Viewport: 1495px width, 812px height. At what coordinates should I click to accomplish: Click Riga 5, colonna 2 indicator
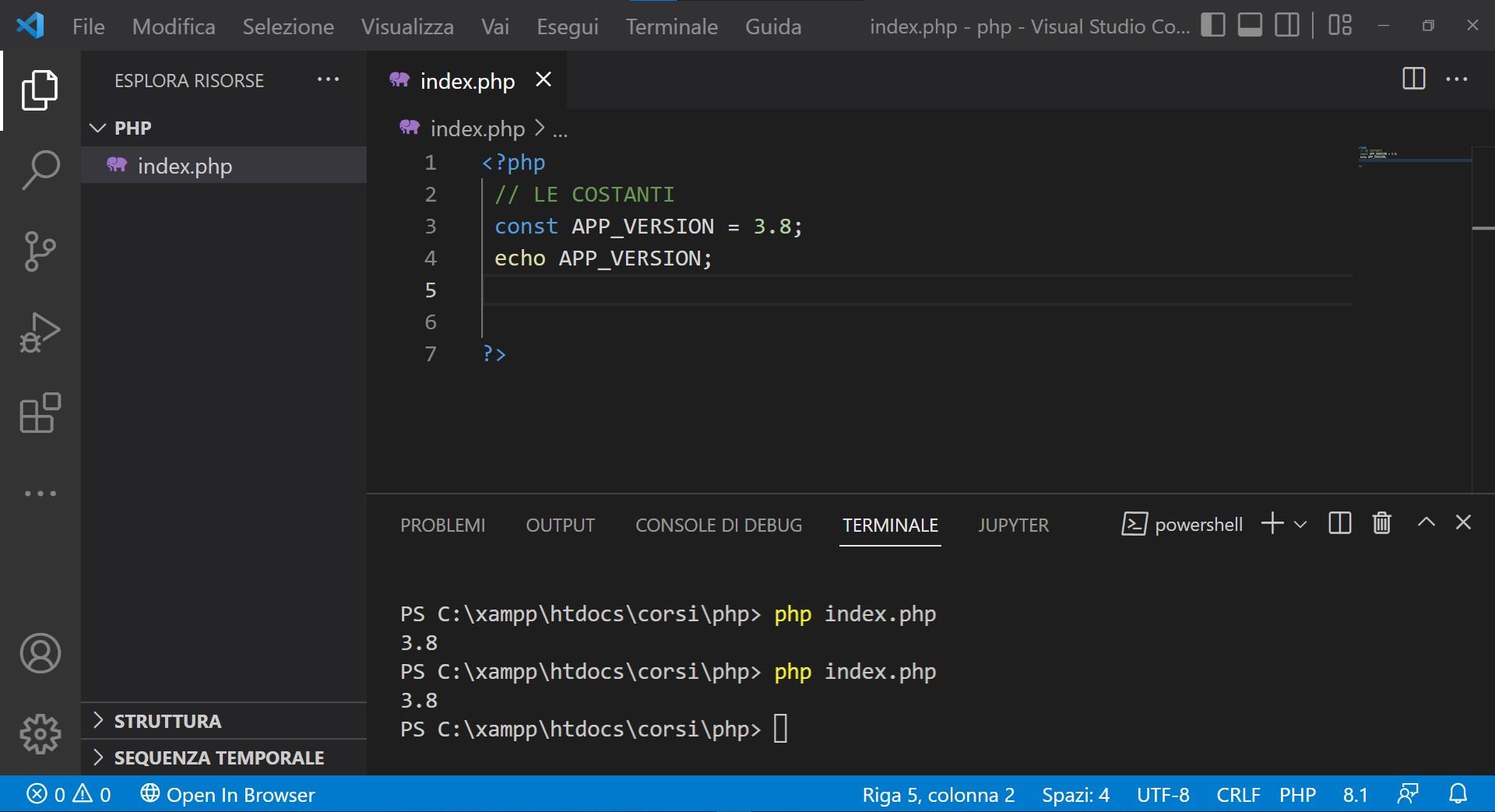pos(938,795)
